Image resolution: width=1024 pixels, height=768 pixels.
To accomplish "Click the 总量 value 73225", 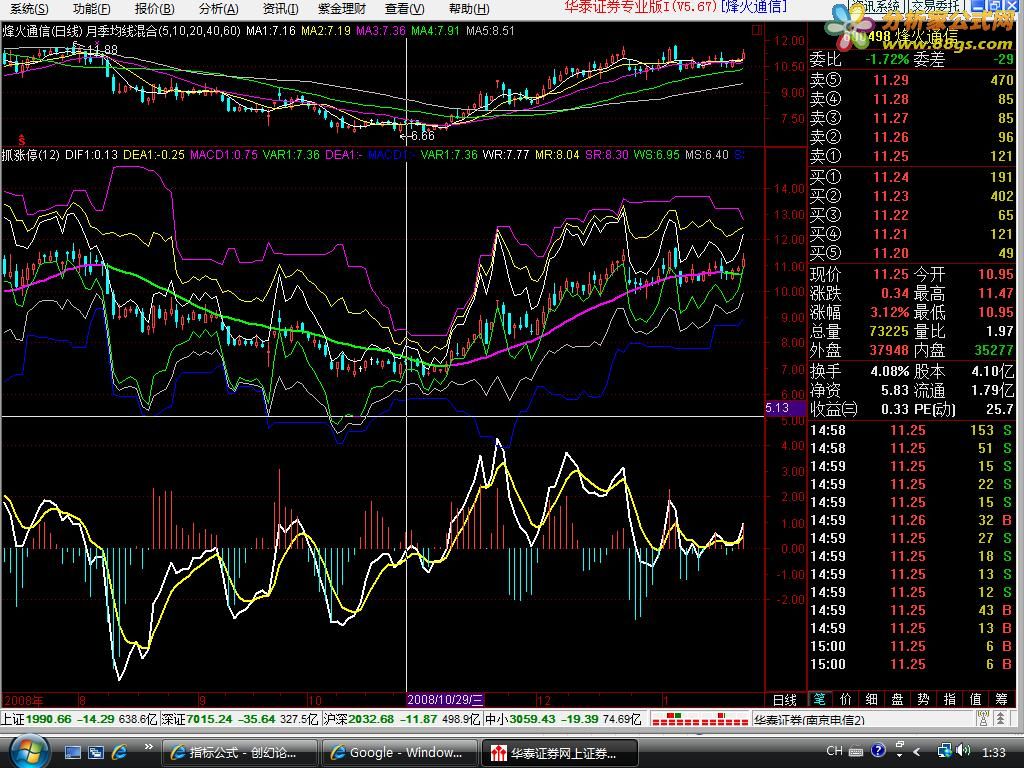I will (889, 331).
